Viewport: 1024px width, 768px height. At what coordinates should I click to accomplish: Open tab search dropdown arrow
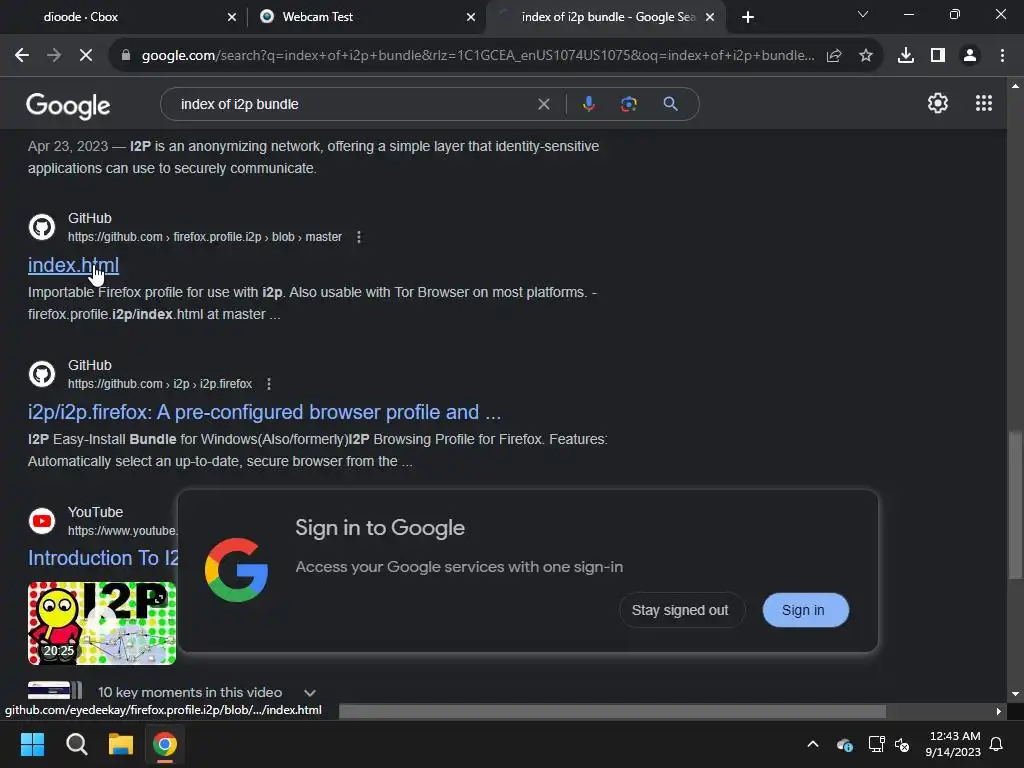[863, 14]
